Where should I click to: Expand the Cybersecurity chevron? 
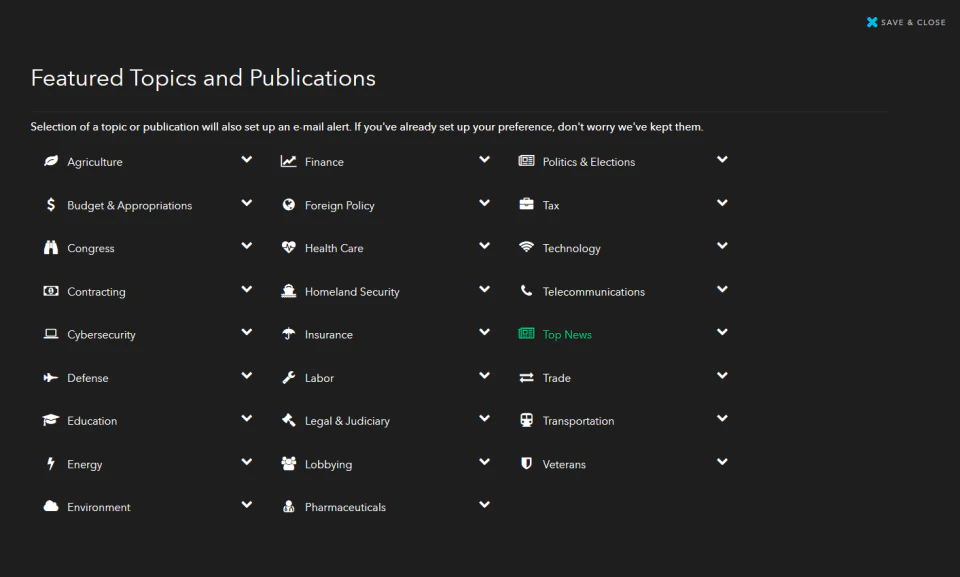[x=247, y=332]
